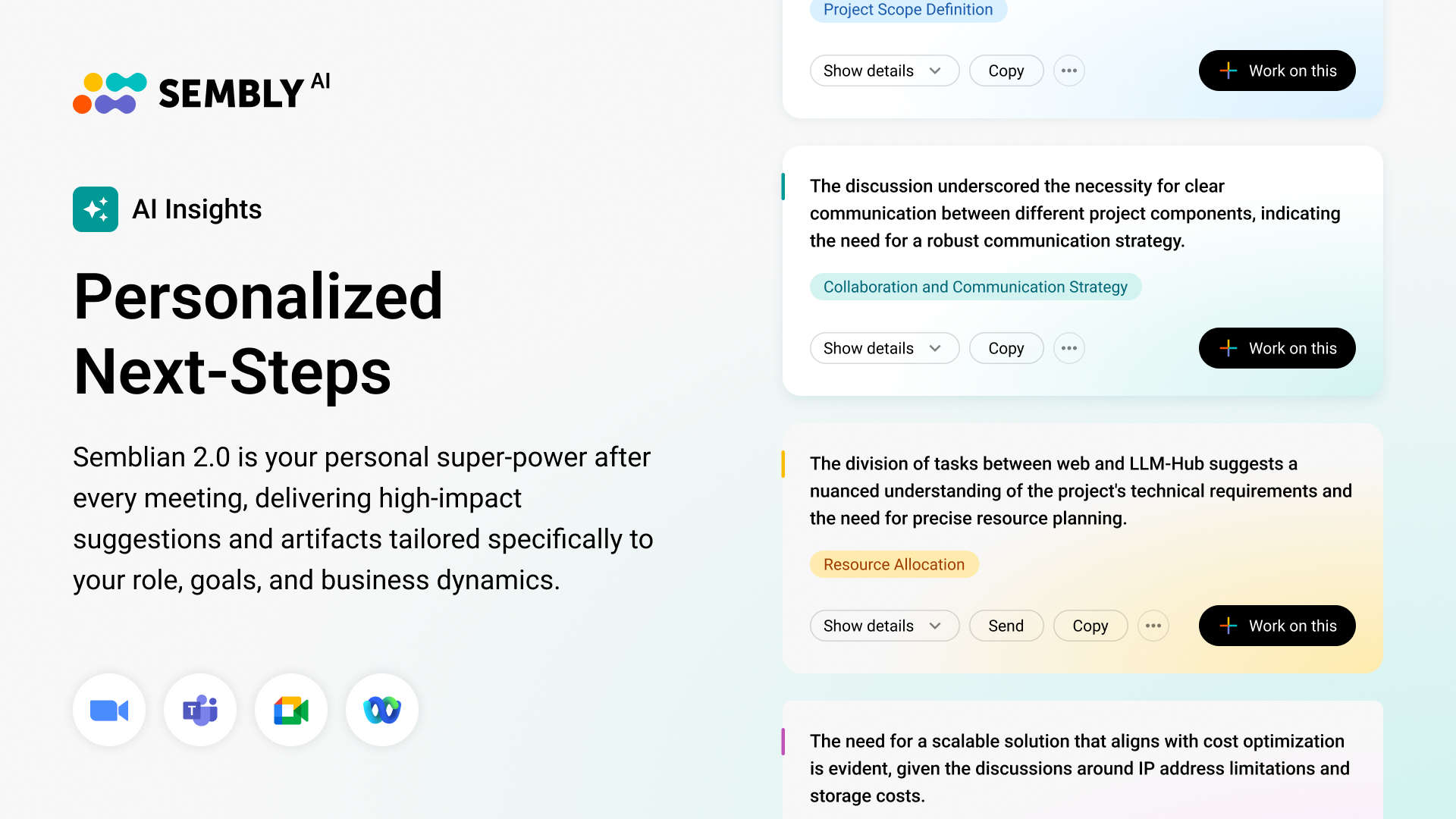
Task: Click Work on this for Resource Allocation
Action: tap(1277, 626)
